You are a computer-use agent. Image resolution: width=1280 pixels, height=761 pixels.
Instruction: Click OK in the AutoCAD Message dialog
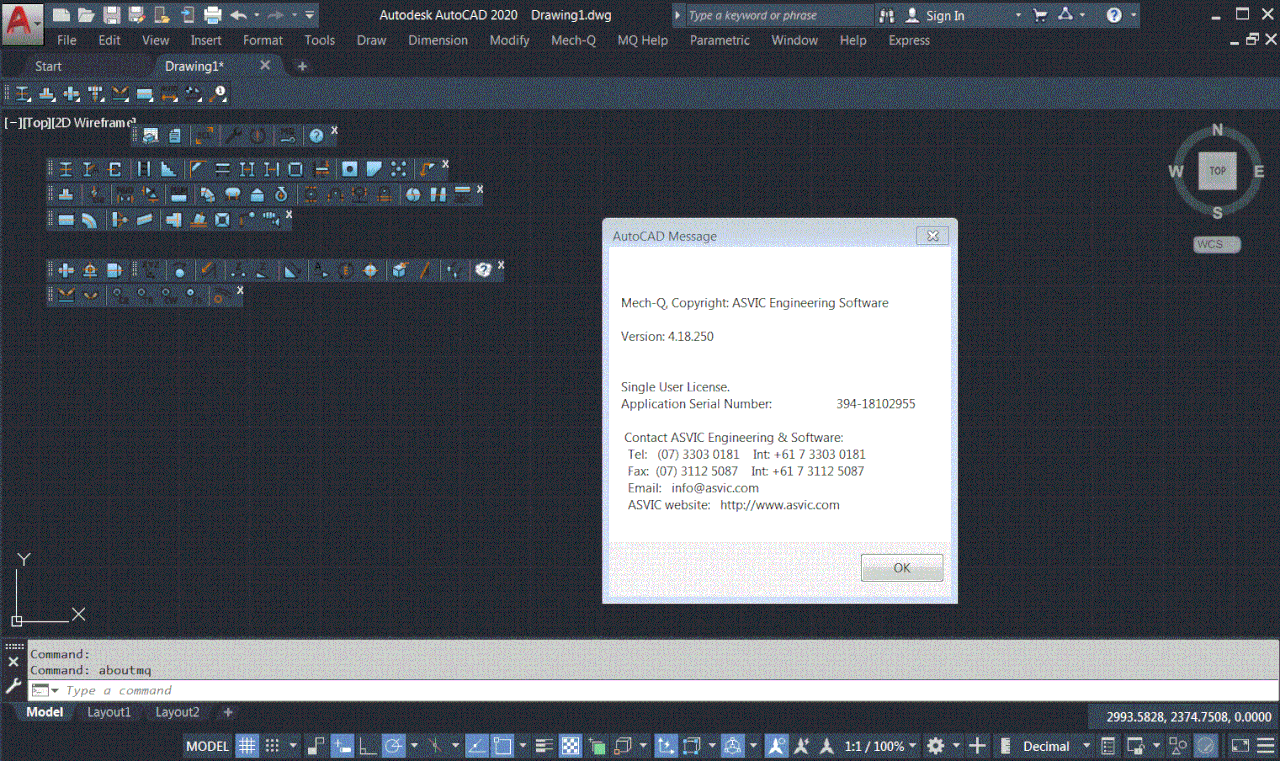point(901,567)
